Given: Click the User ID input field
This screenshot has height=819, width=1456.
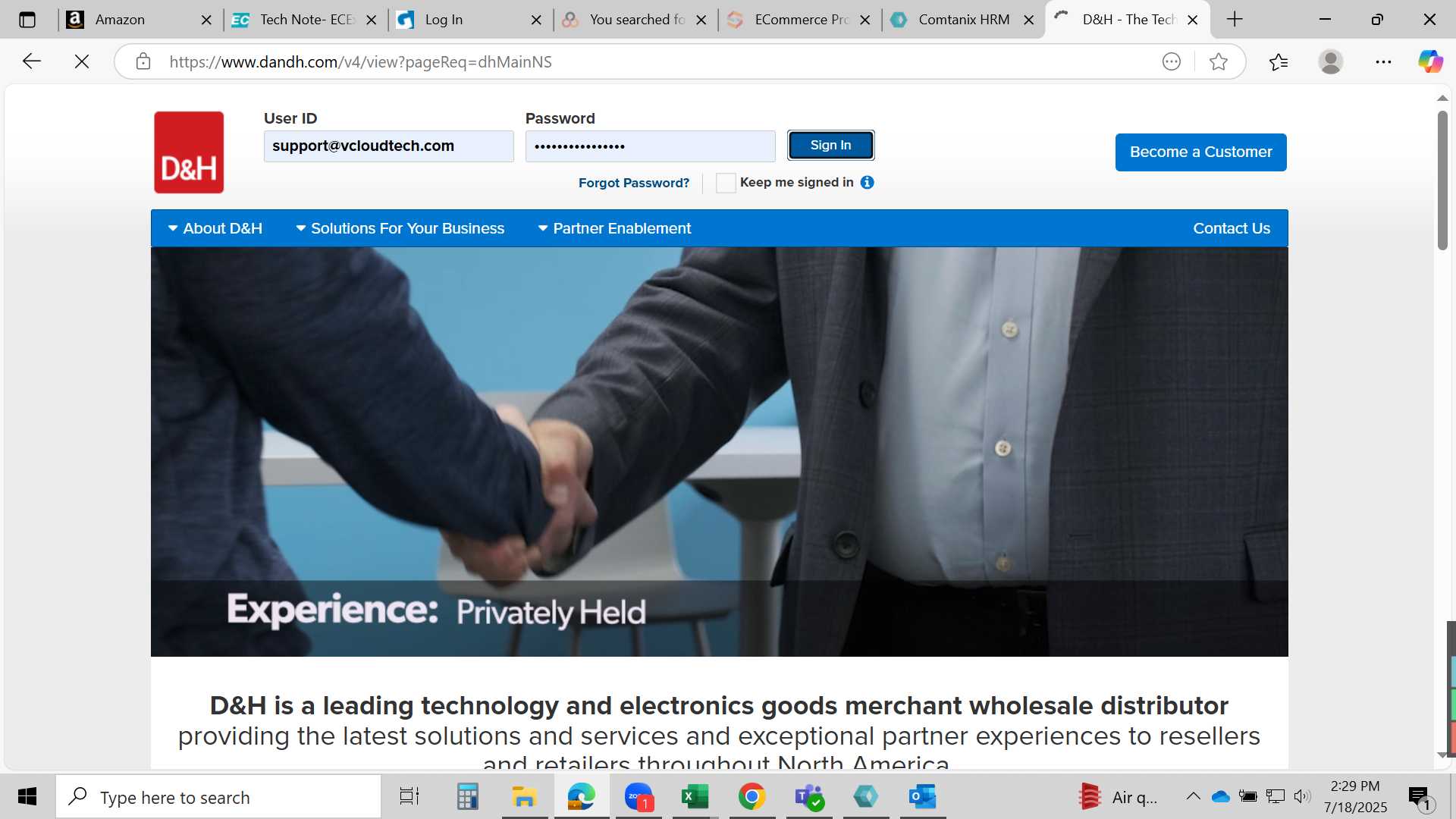Looking at the screenshot, I should point(388,146).
